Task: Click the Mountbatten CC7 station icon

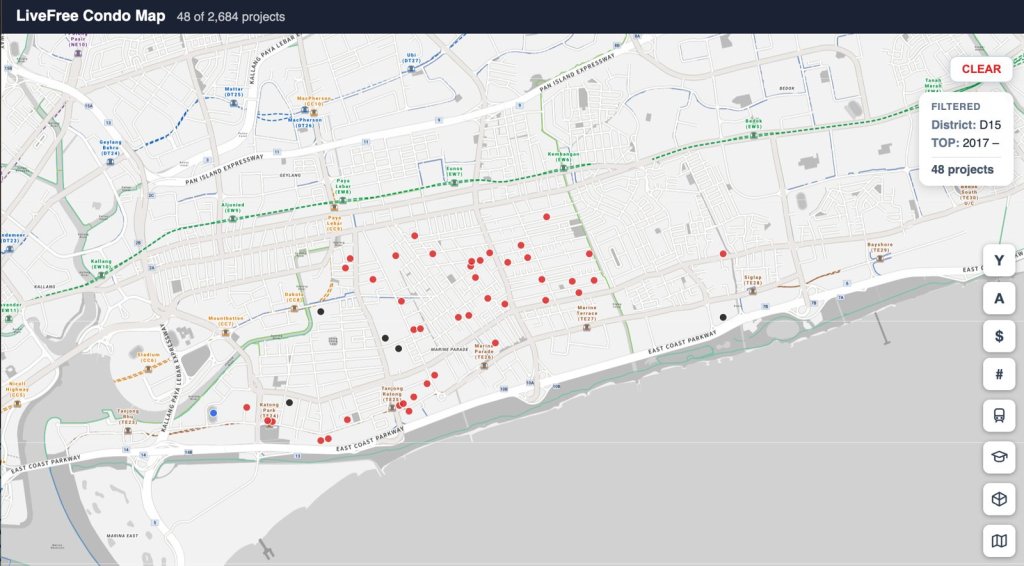Action: click(x=225, y=332)
